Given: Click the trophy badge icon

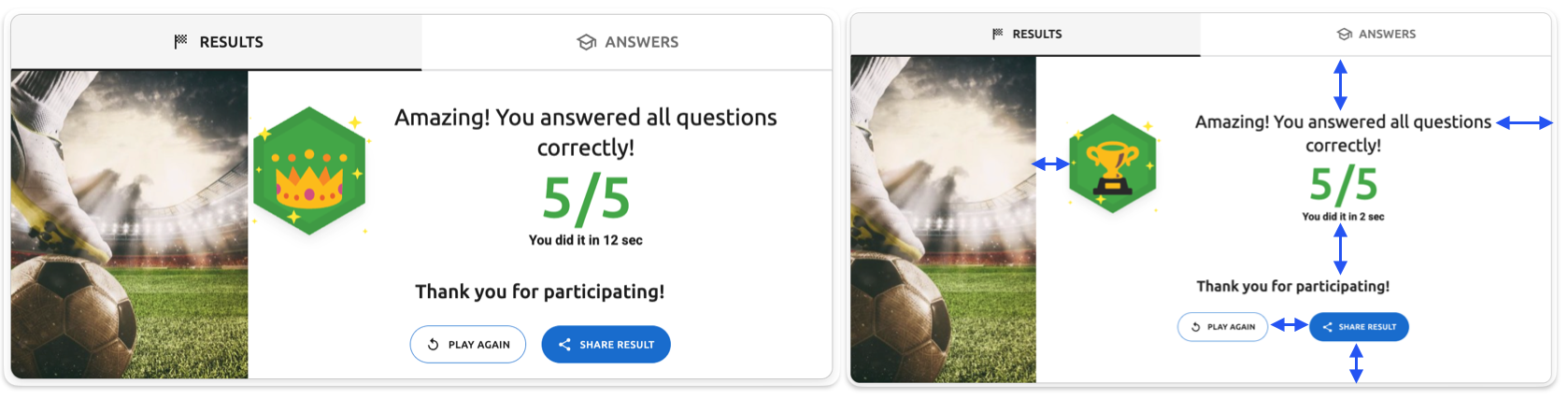Looking at the screenshot, I should pos(1112,164).
